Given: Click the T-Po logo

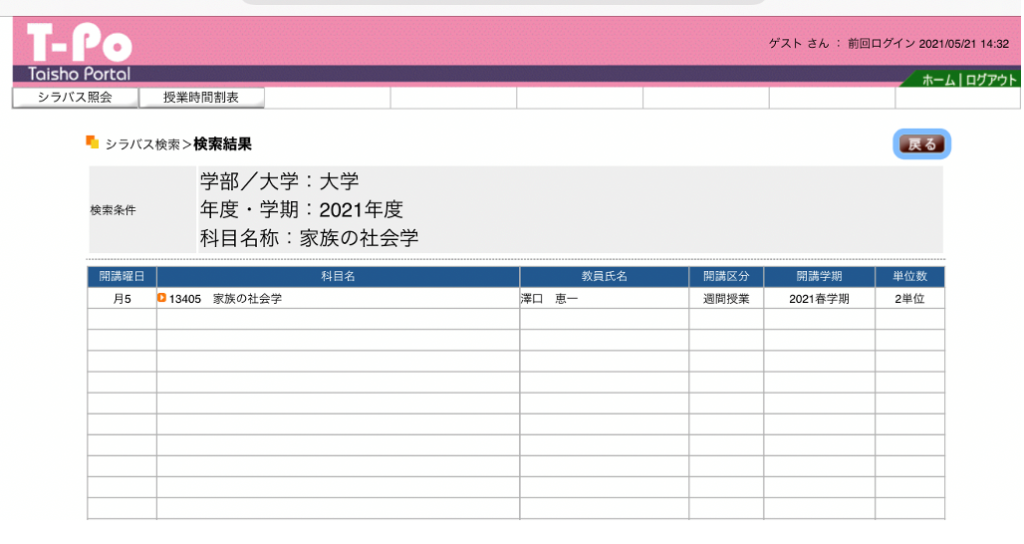Looking at the screenshot, I should [78, 43].
